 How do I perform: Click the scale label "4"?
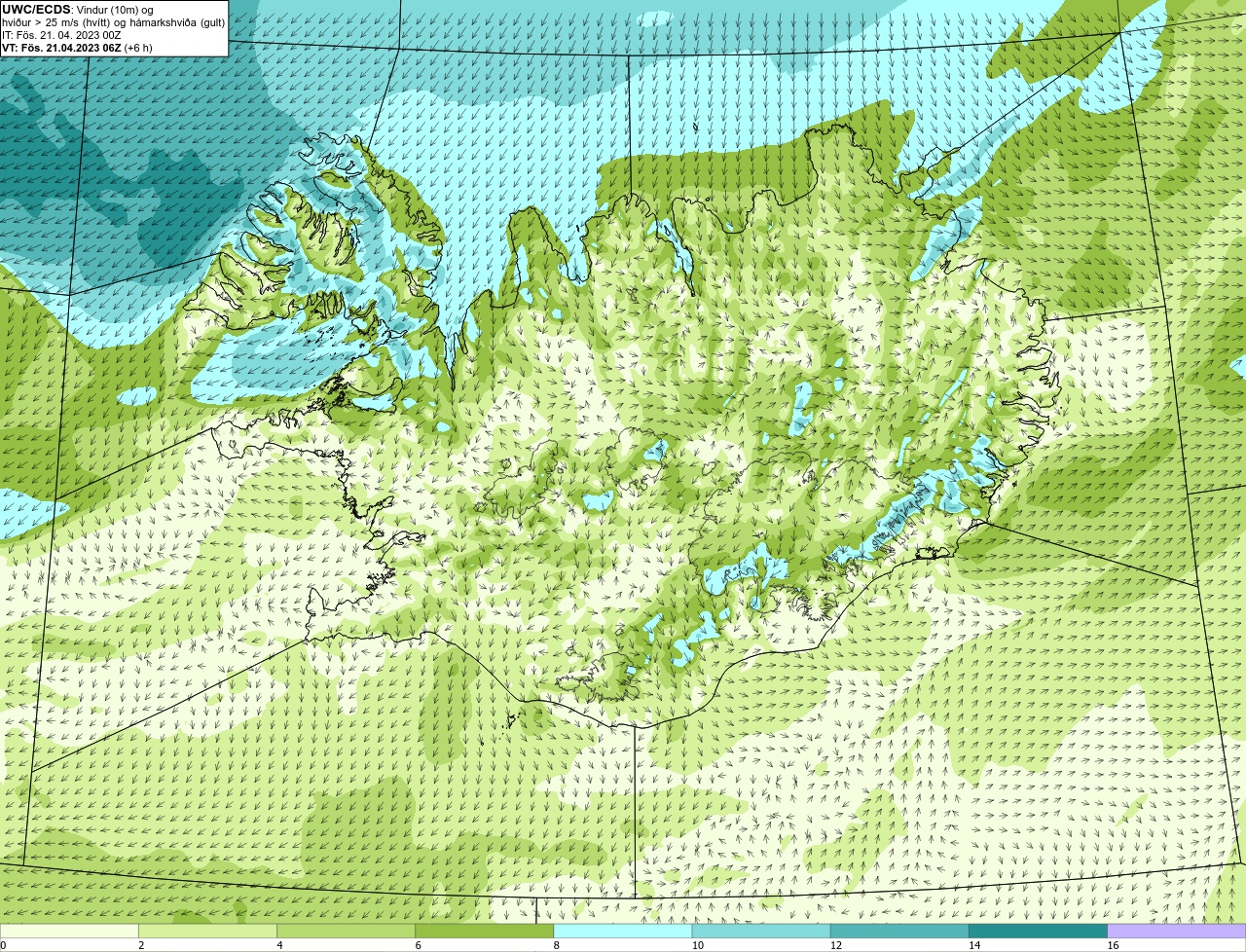coord(279,945)
